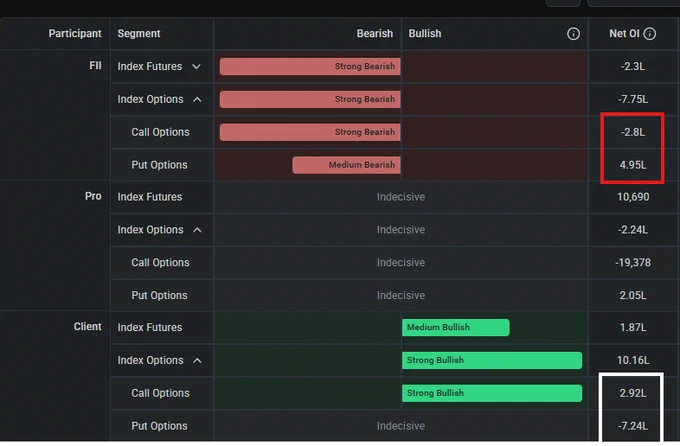The height and width of the screenshot is (446, 680).
Task: Click FII Call Options row label
Action: [160, 132]
